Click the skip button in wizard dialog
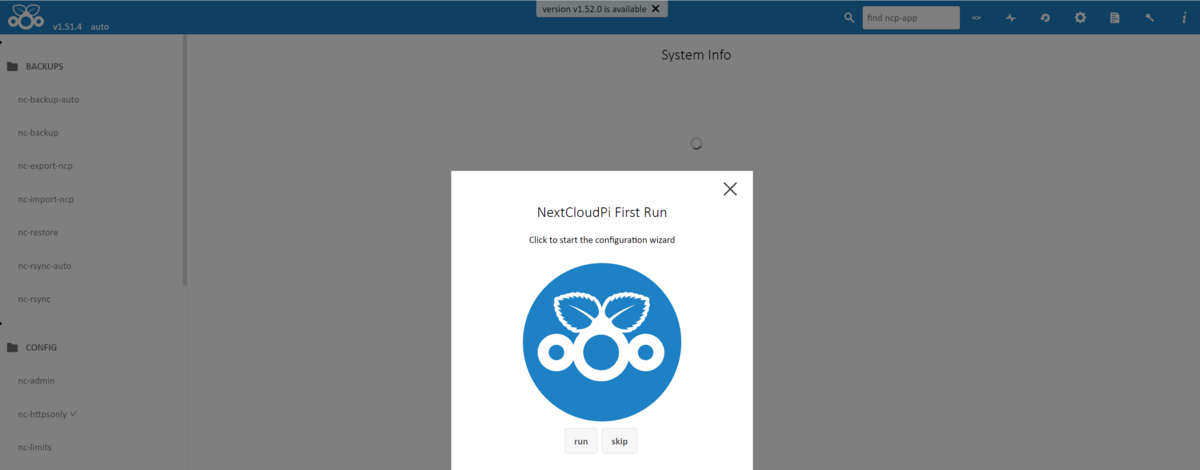Image resolution: width=1200 pixels, height=470 pixels. tap(619, 441)
